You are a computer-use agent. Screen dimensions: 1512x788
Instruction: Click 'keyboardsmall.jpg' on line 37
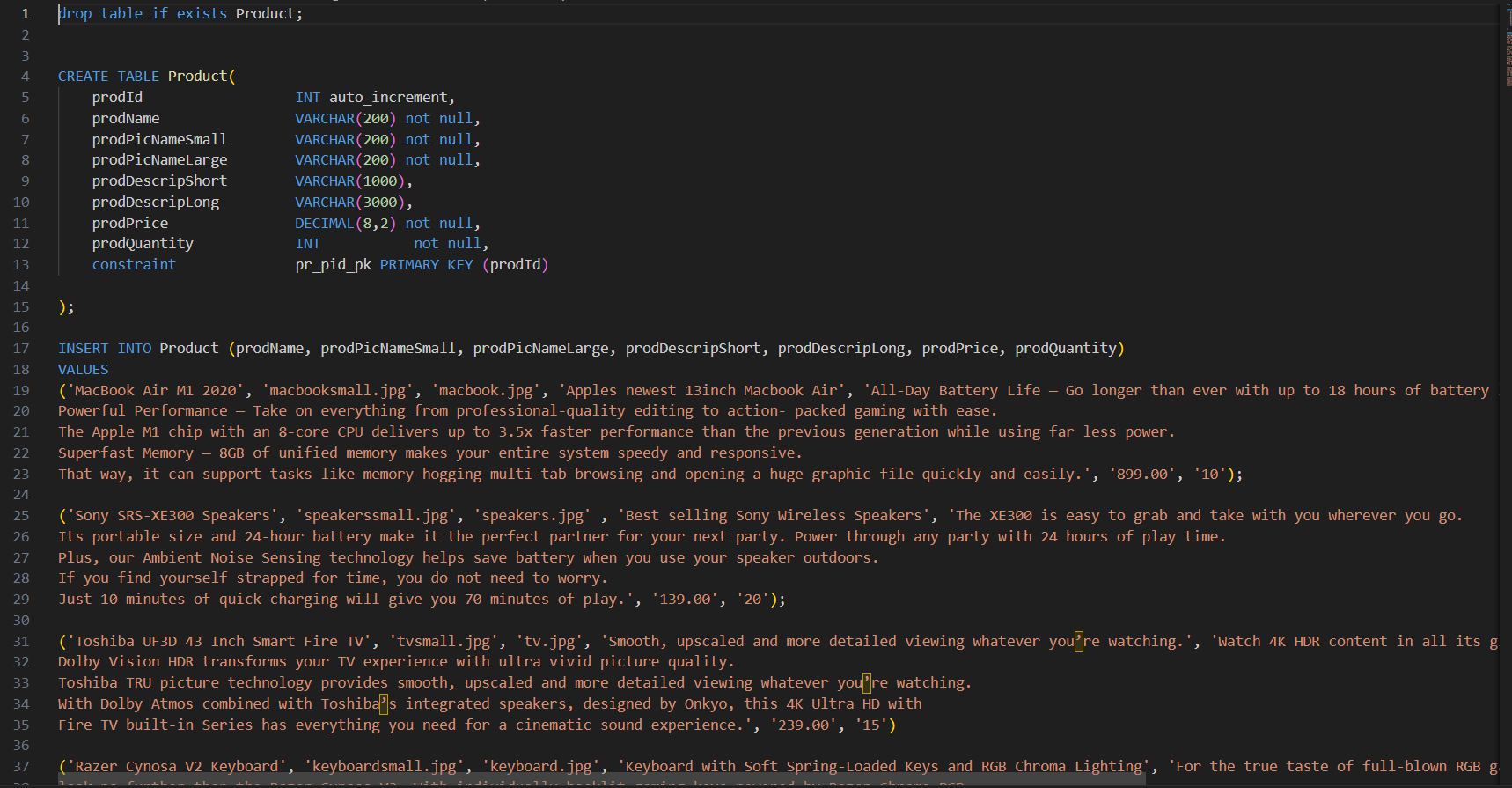[x=385, y=767]
